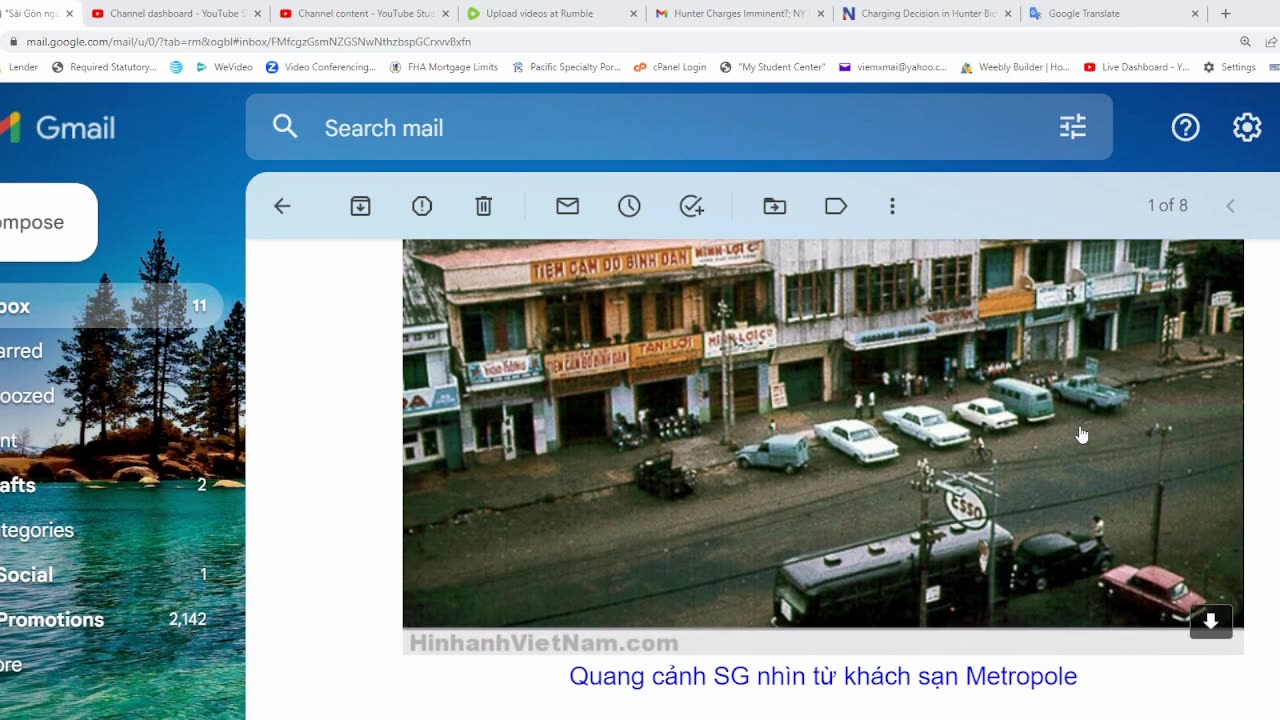This screenshot has height=720, width=1280.
Task: Open Gmail Settings gear
Action: coord(1247,127)
